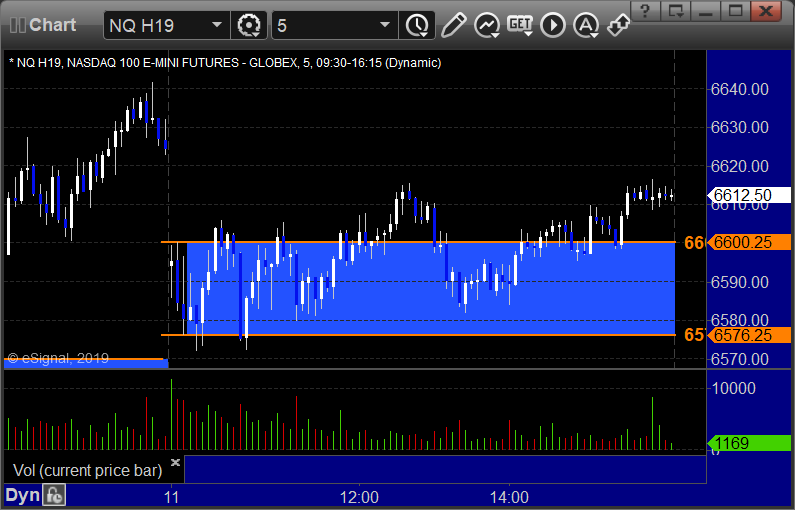The width and height of the screenshot is (795, 510).
Task: Click the link/share arrow toolbar icon
Action: 619,25
